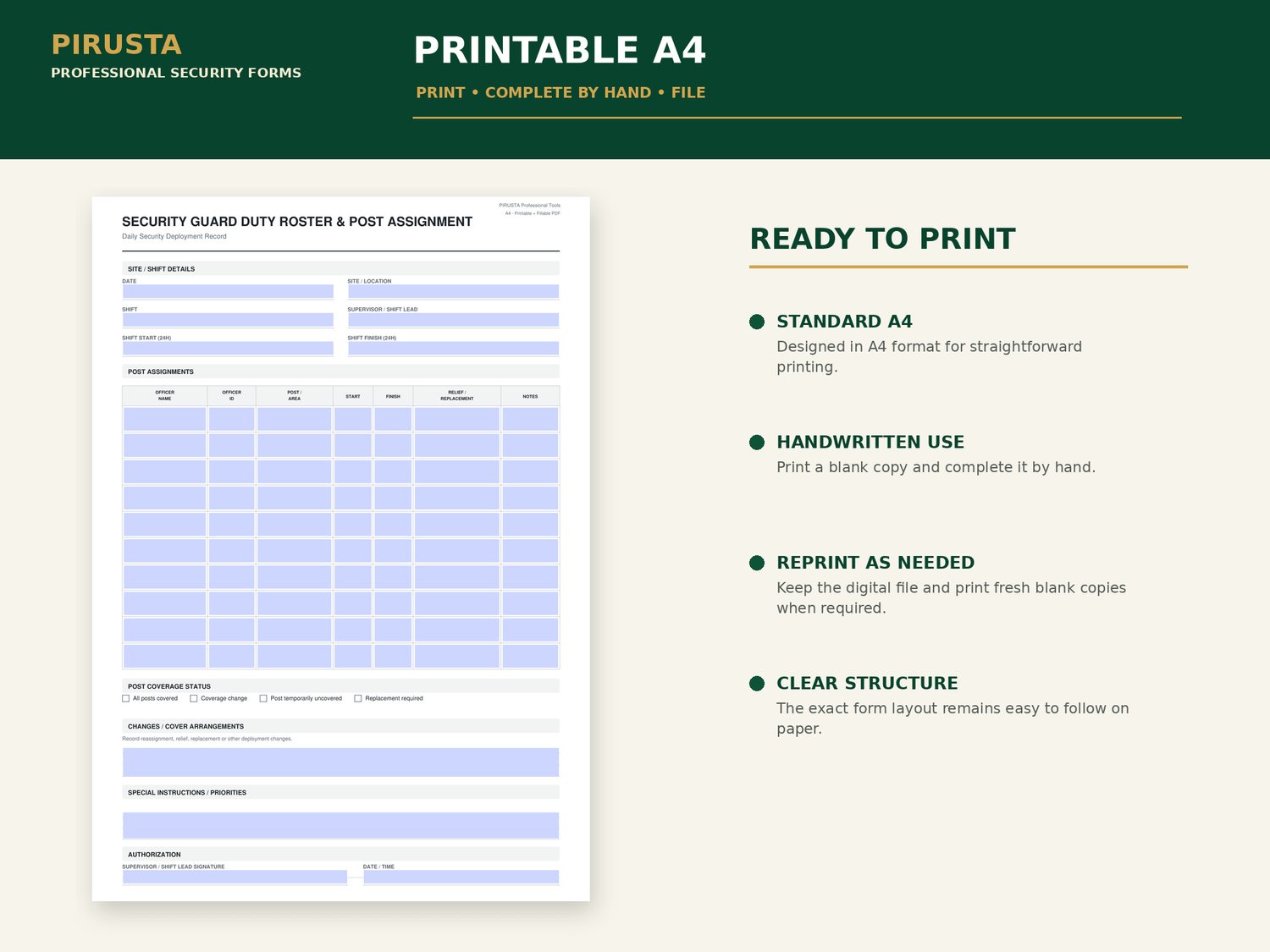Click the form title Security Guard Duty Roster

click(297, 222)
